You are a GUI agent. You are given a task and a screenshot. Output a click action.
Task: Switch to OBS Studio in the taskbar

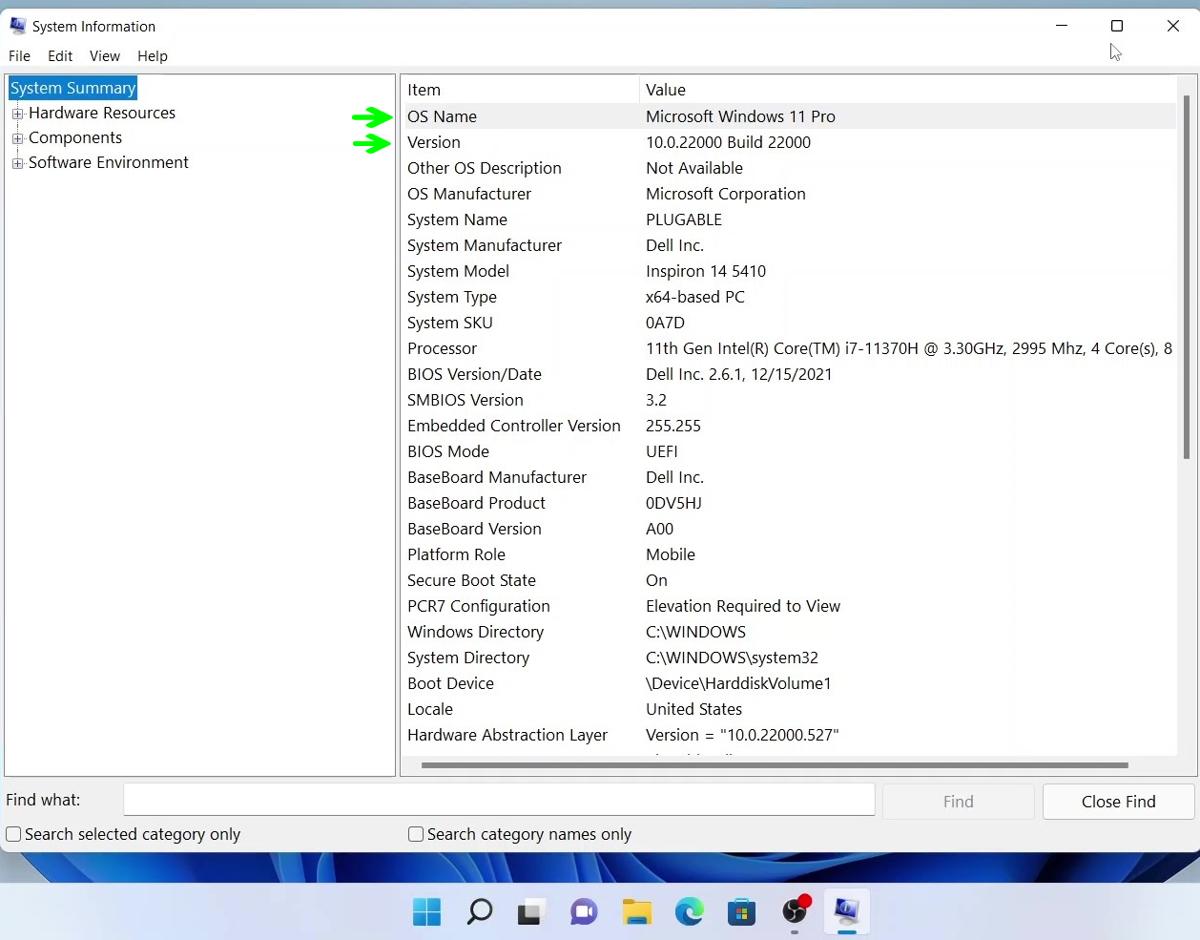coord(795,911)
